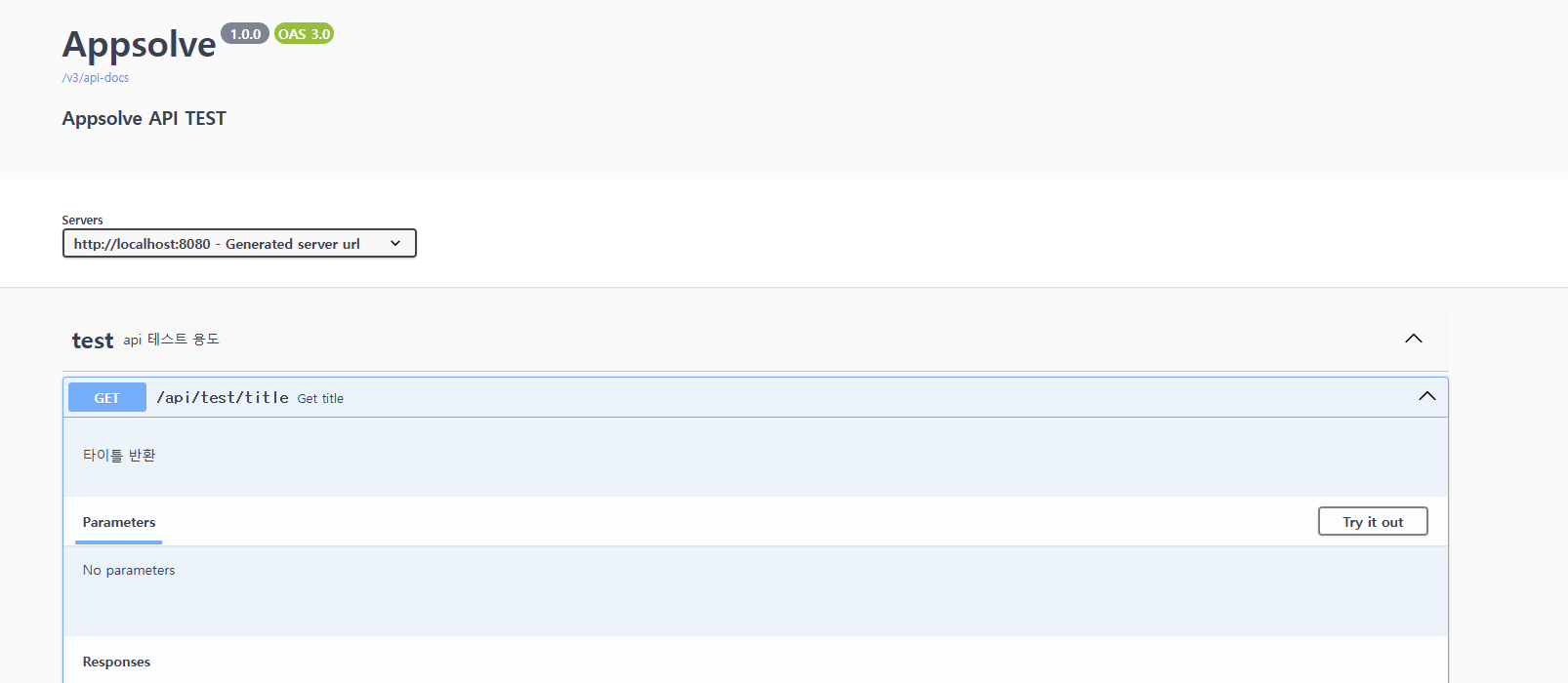This screenshot has width=1568, height=683.
Task: Click the arrow inside the server selector
Action: point(395,243)
